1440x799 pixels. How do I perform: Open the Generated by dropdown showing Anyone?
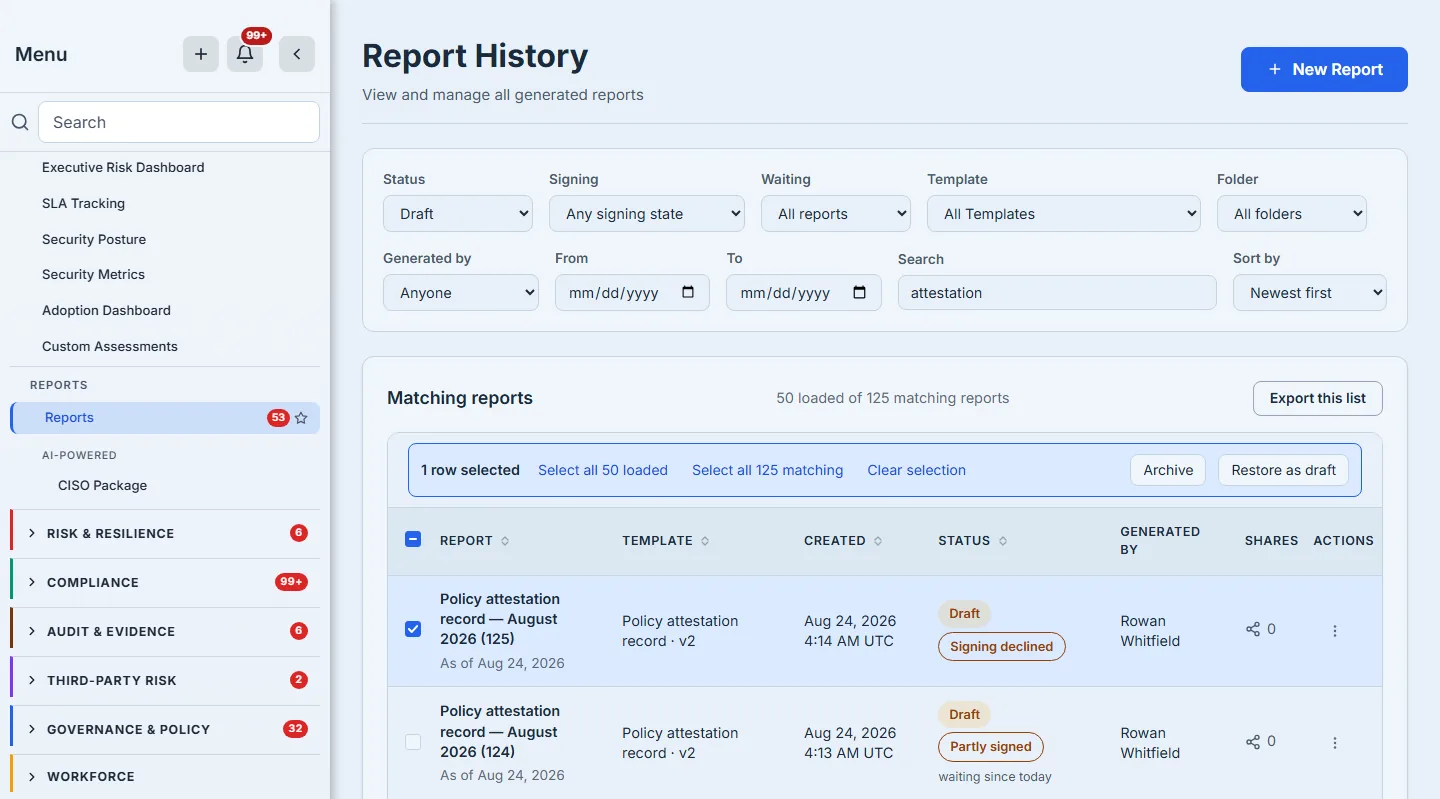(461, 292)
